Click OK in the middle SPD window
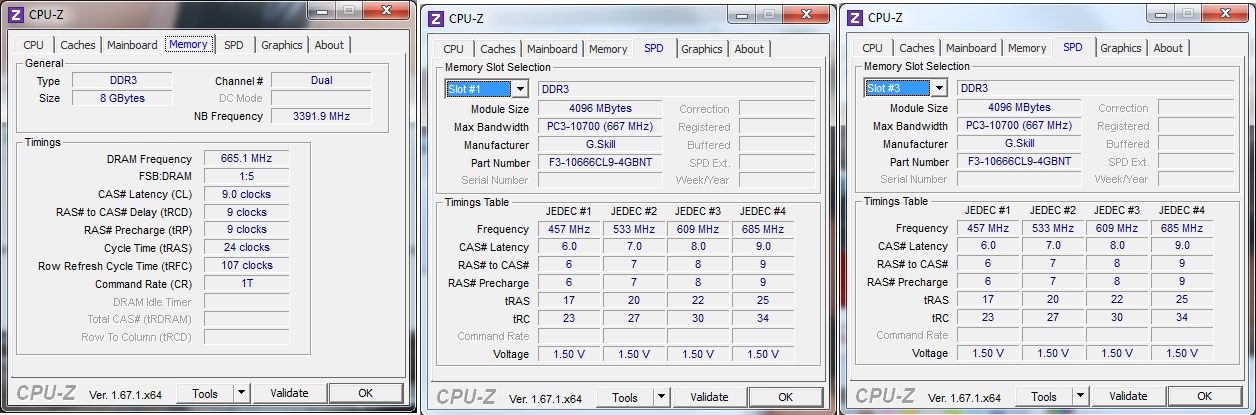The image size is (1256, 415). [786, 397]
